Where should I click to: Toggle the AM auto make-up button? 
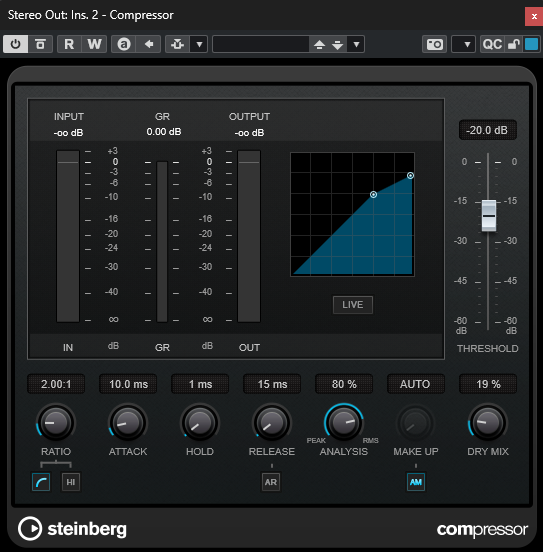click(416, 482)
